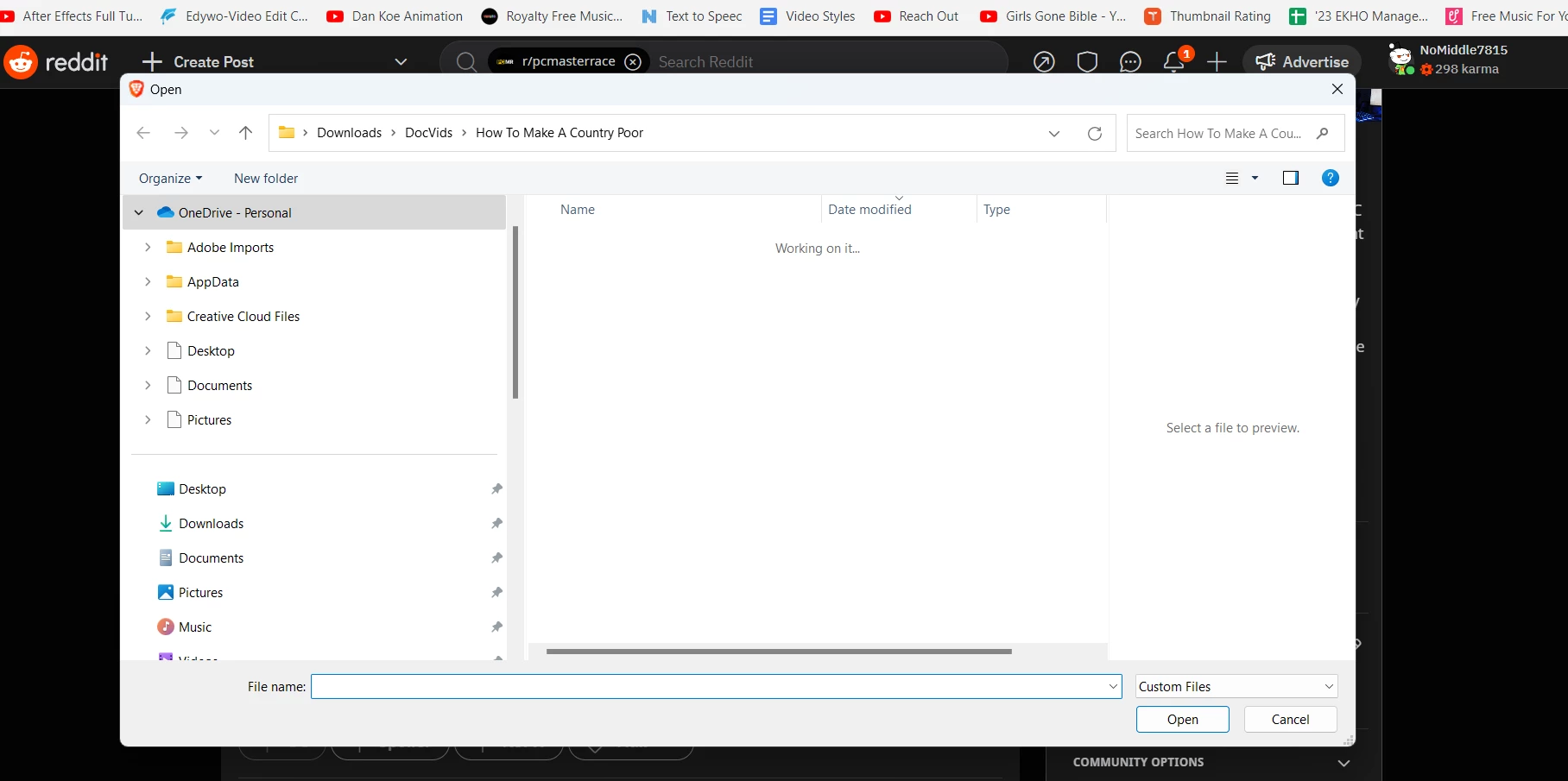Expand the OneDrive Desktop node
Screen dimensions: 1568x781
pos(148,351)
